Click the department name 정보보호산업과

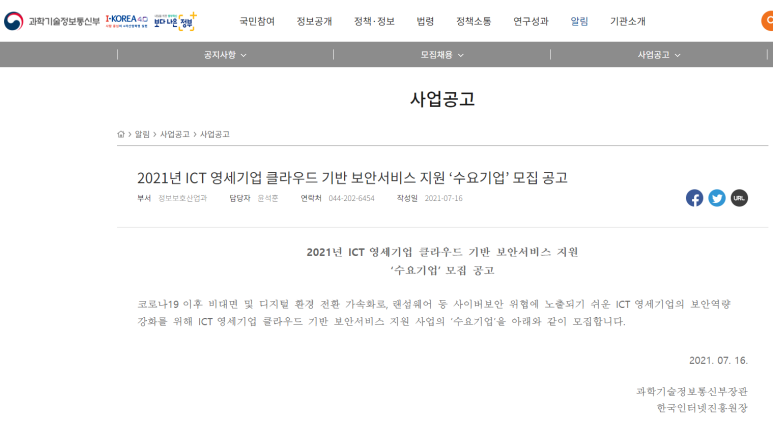point(182,198)
